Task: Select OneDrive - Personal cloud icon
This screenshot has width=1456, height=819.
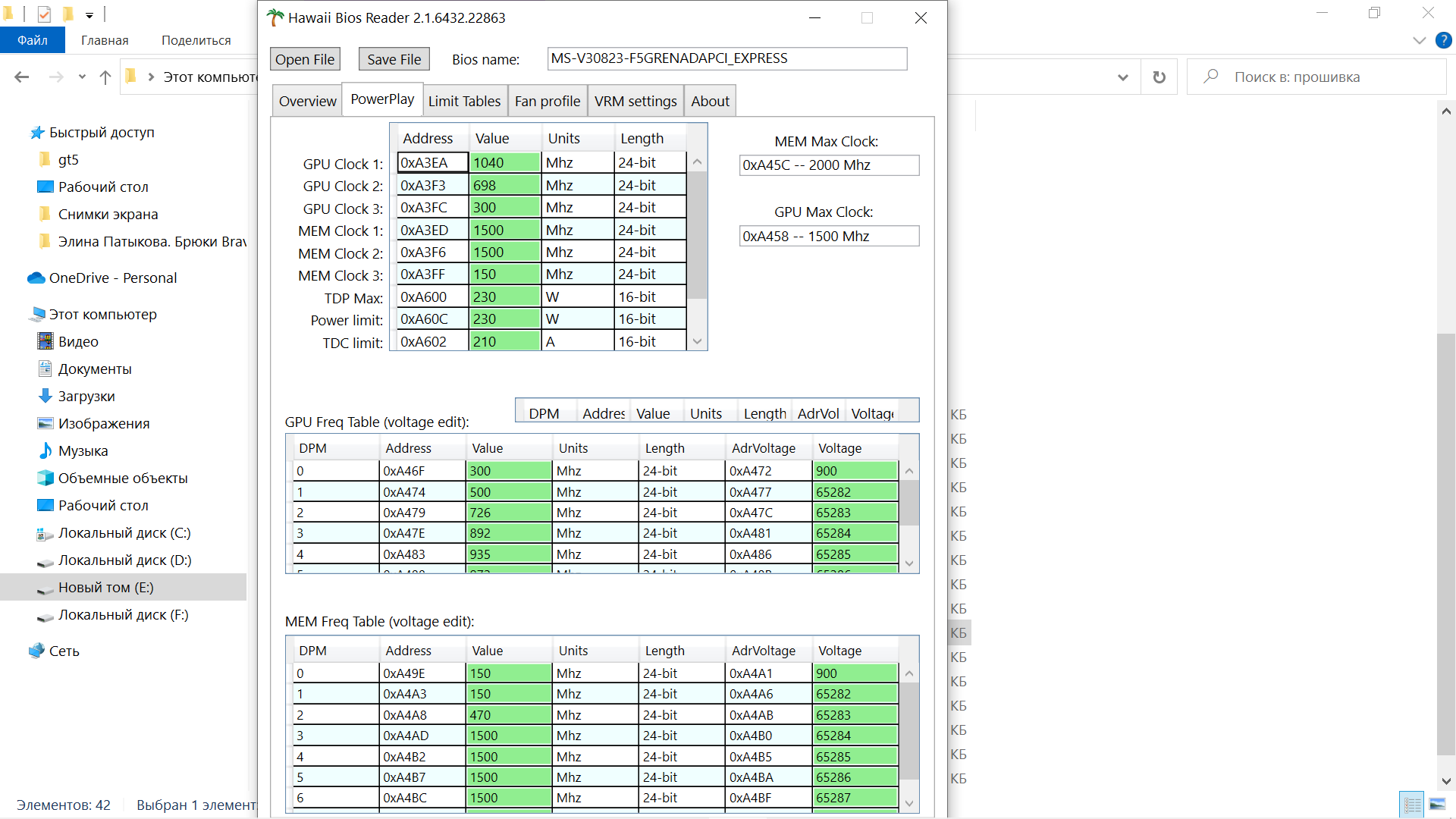Action: (36, 278)
